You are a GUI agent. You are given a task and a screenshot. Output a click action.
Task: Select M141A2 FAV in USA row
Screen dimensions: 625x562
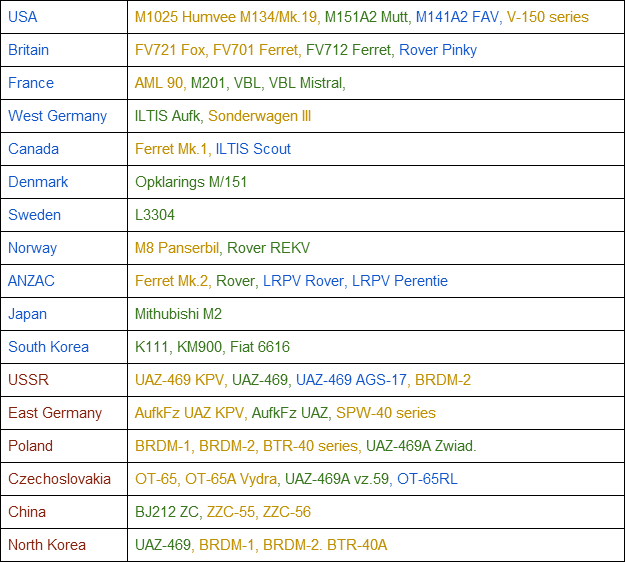(457, 17)
